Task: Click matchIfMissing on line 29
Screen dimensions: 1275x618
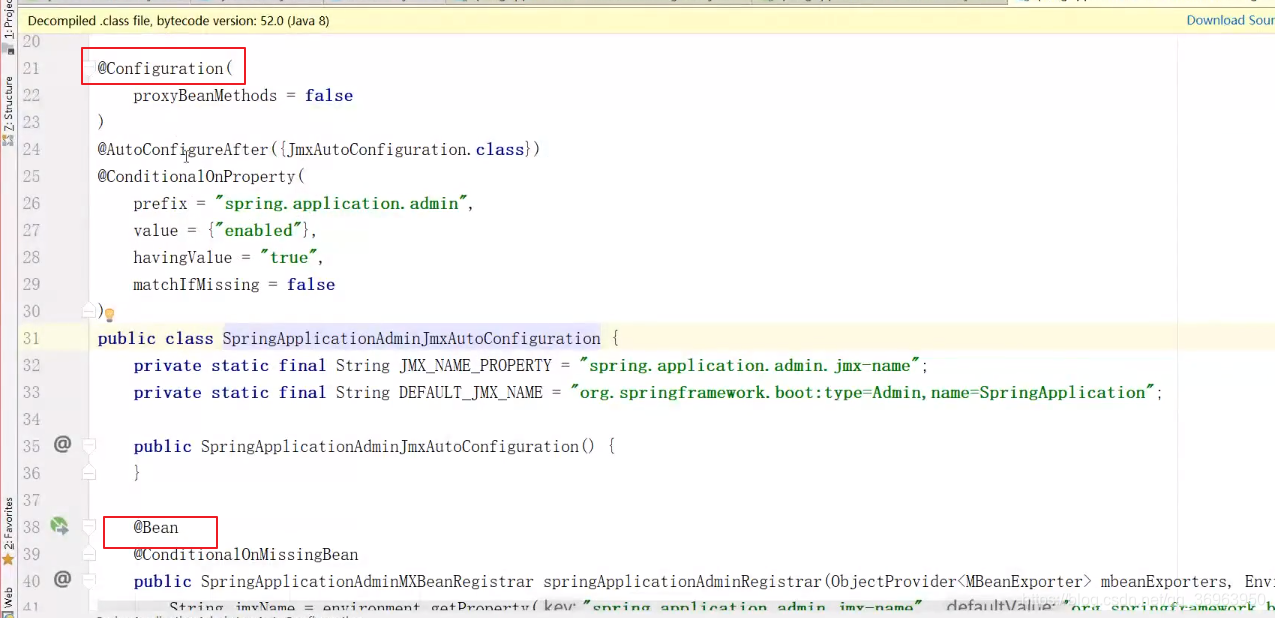Action: coord(196,284)
